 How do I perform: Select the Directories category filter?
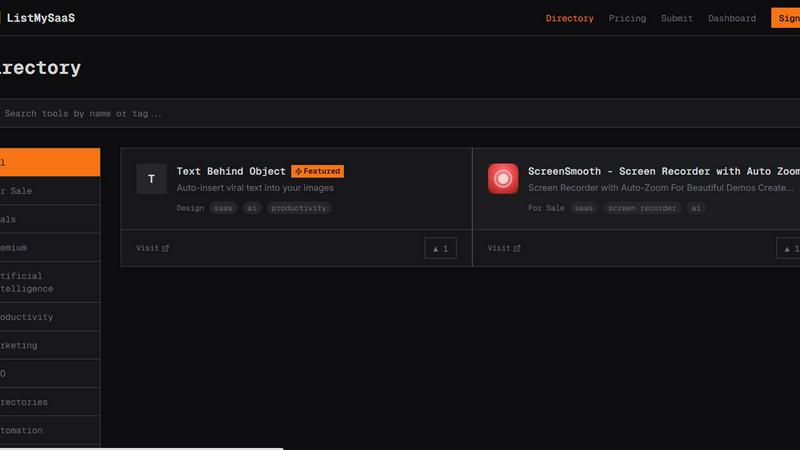coord(50,402)
